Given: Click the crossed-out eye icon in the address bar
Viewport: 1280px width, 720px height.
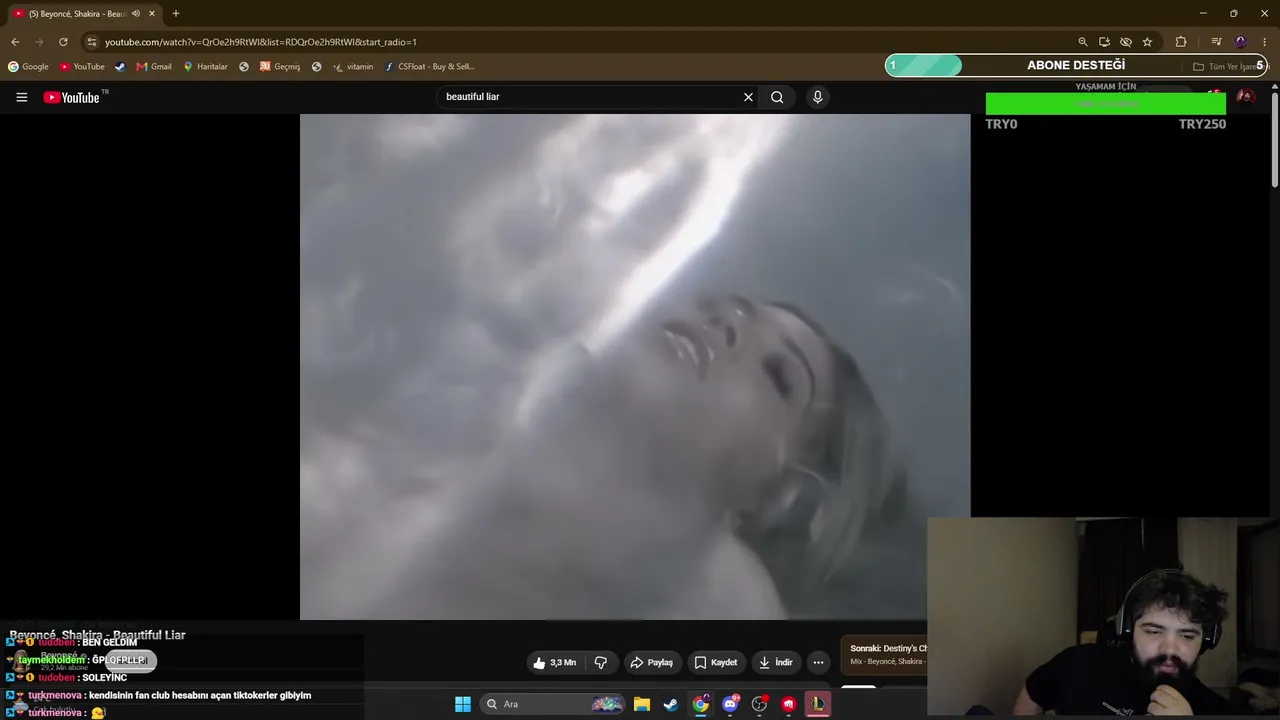Looking at the screenshot, I should coord(1126,42).
